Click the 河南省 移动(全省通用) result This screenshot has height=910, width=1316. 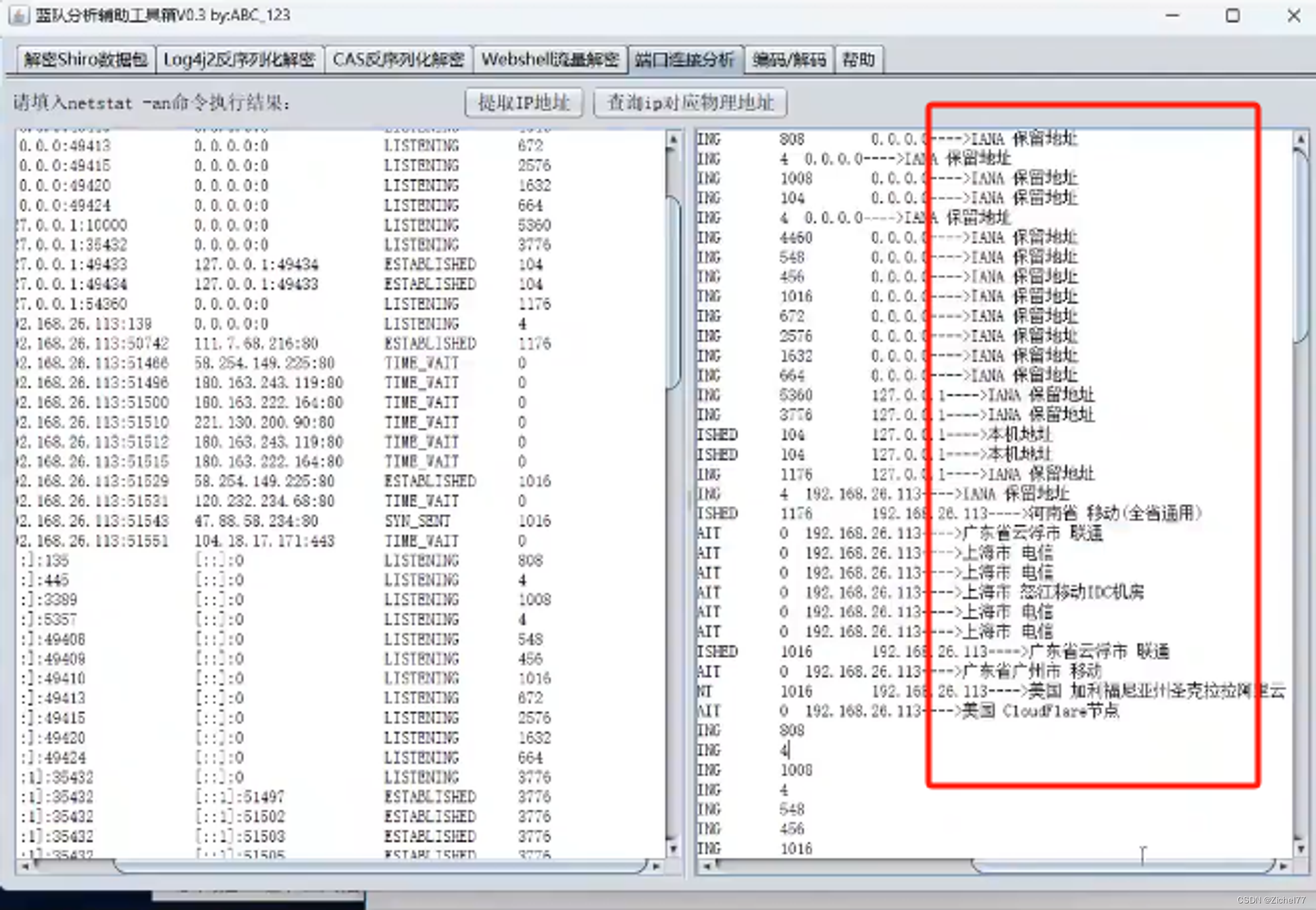tap(1116, 513)
